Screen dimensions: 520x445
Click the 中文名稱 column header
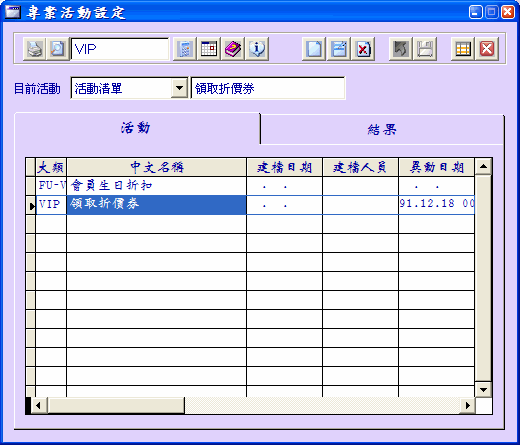(157, 167)
